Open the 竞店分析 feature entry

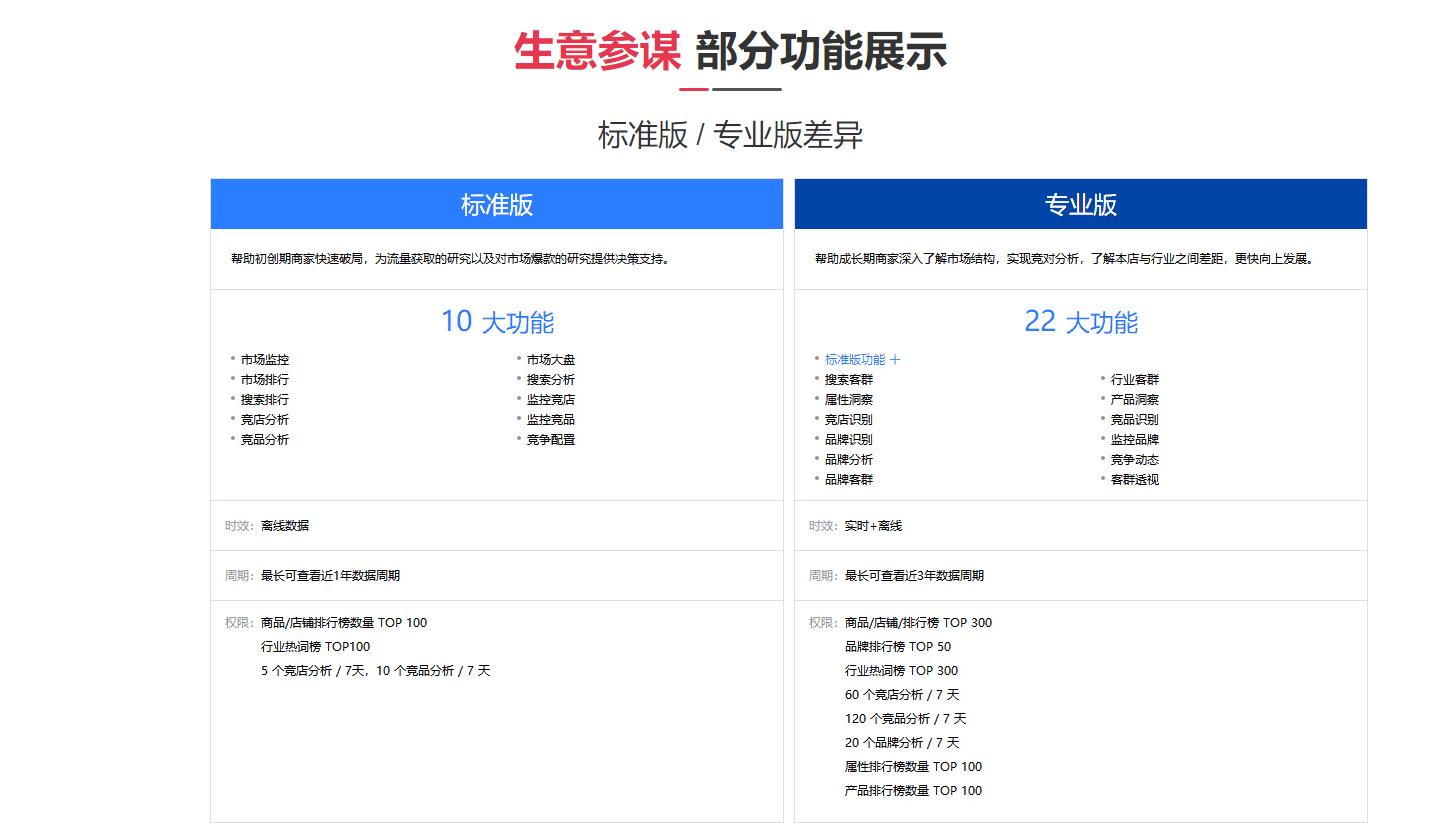pos(264,419)
